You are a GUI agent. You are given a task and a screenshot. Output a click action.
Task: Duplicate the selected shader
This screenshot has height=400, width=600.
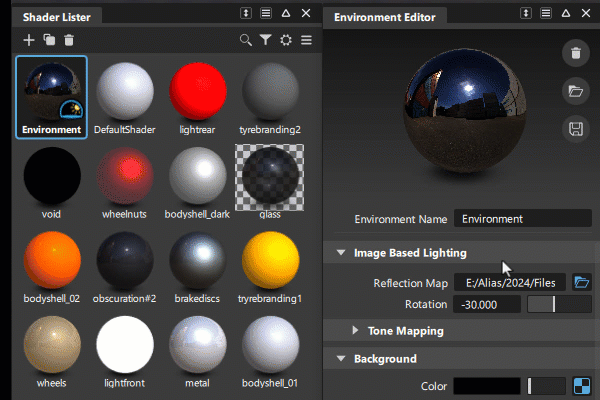pos(49,40)
